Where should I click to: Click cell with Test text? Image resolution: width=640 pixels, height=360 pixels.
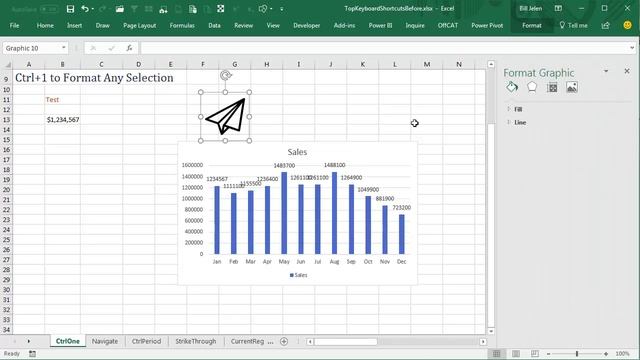click(62, 100)
